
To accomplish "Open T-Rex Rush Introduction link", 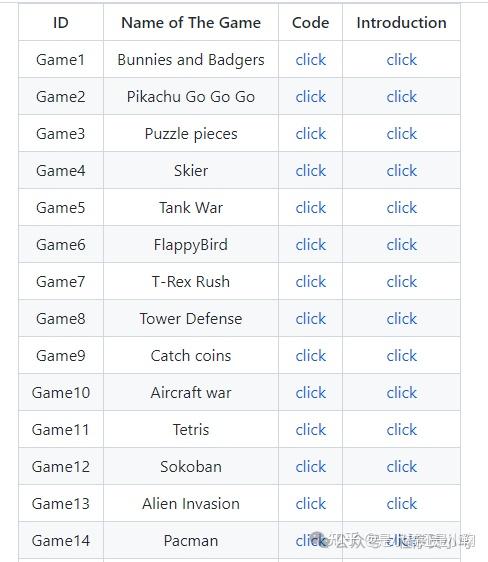I will point(401,282).
